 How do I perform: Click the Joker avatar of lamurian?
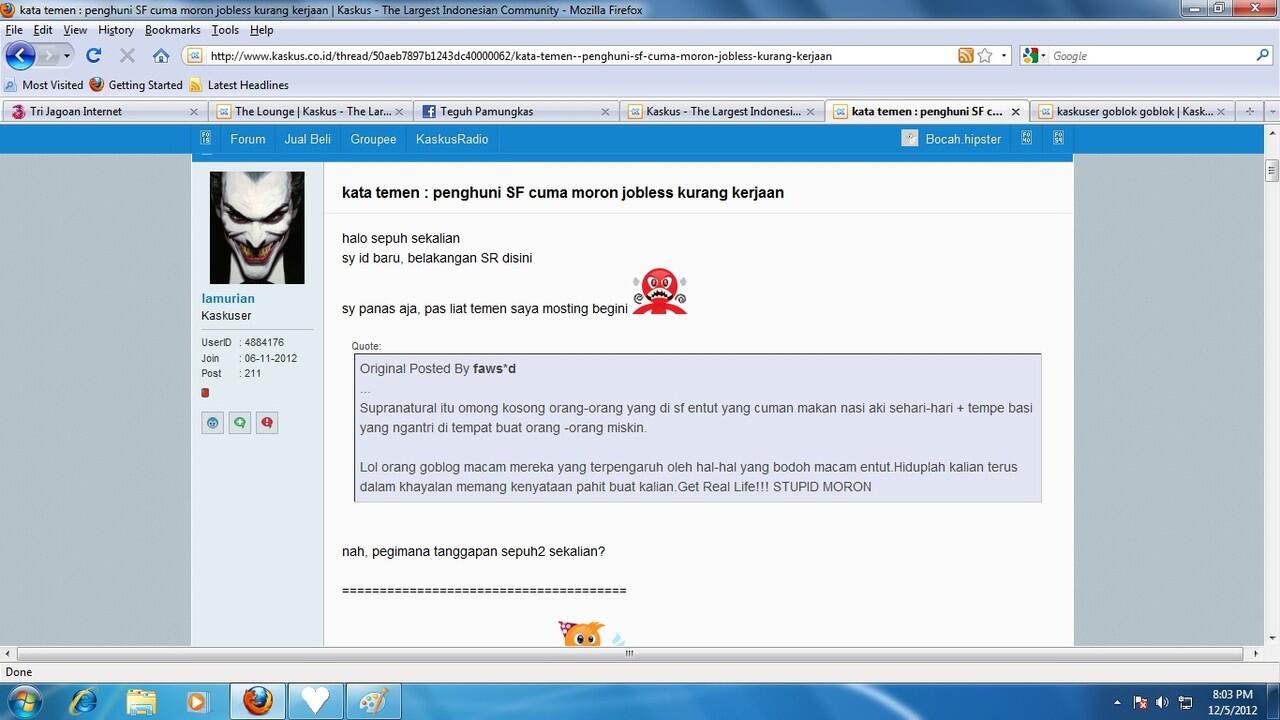point(257,227)
